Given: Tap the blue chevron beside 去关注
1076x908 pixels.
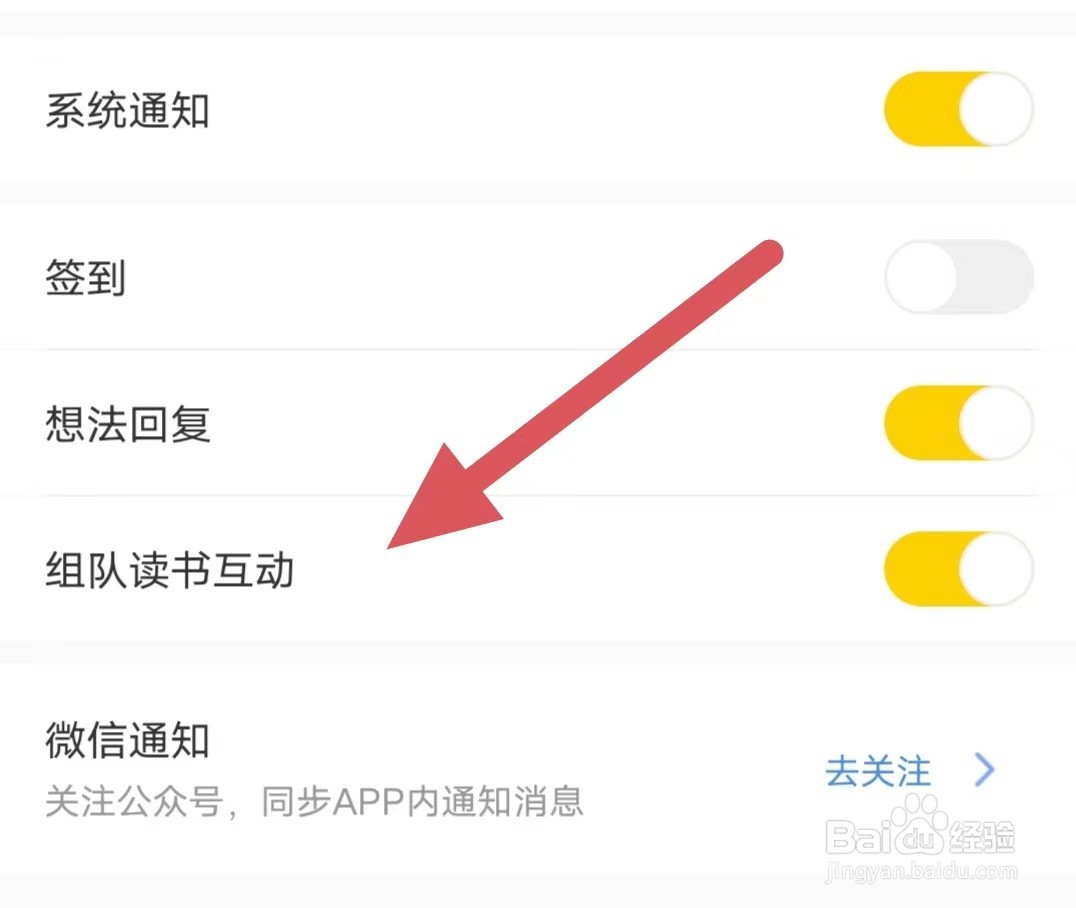Looking at the screenshot, I should point(985,770).
